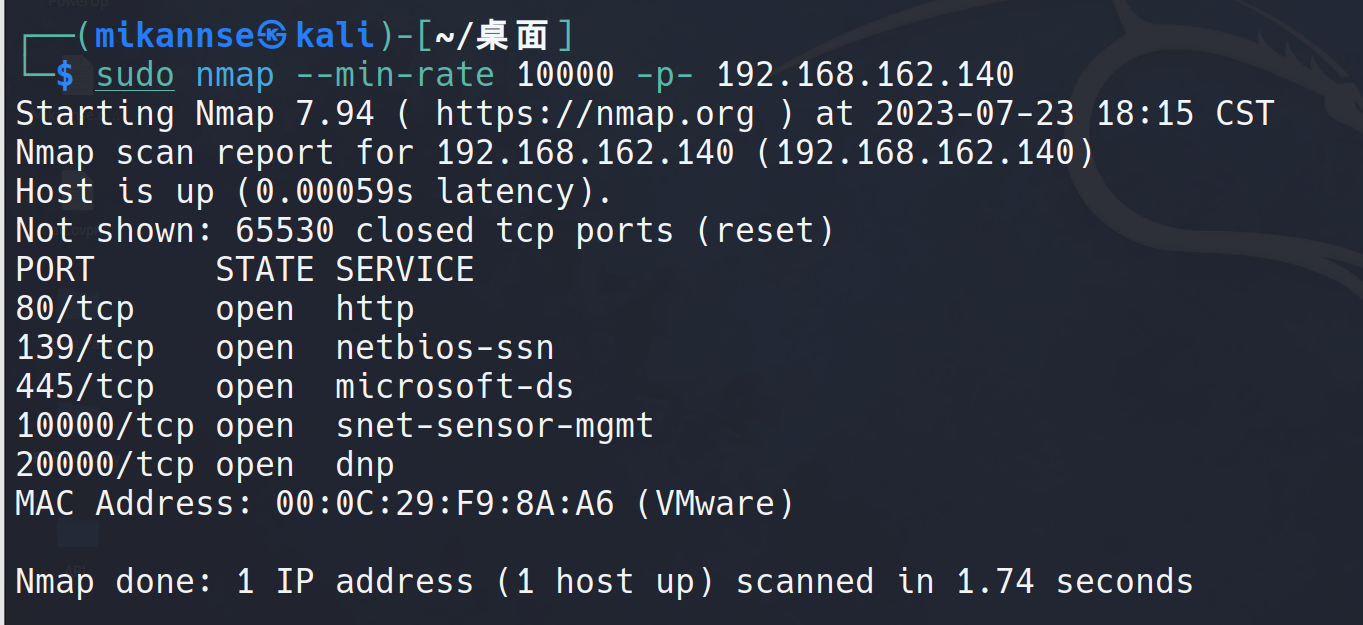This screenshot has width=1363, height=625.
Task: Click the snet-sensor-mgmt service name
Action: [x=494, y=426]
